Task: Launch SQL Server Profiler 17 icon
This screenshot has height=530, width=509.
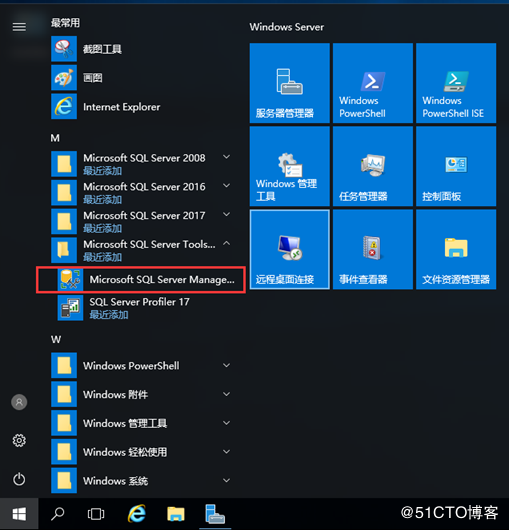Action: pos(70,308)
